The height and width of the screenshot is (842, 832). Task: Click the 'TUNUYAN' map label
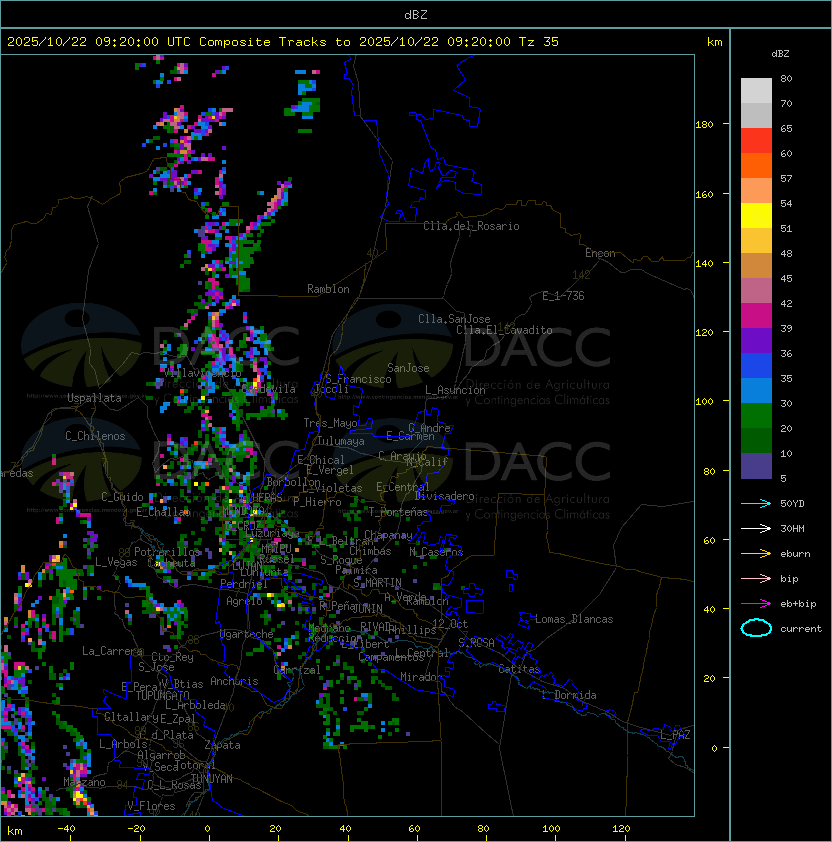pos(212,779)
